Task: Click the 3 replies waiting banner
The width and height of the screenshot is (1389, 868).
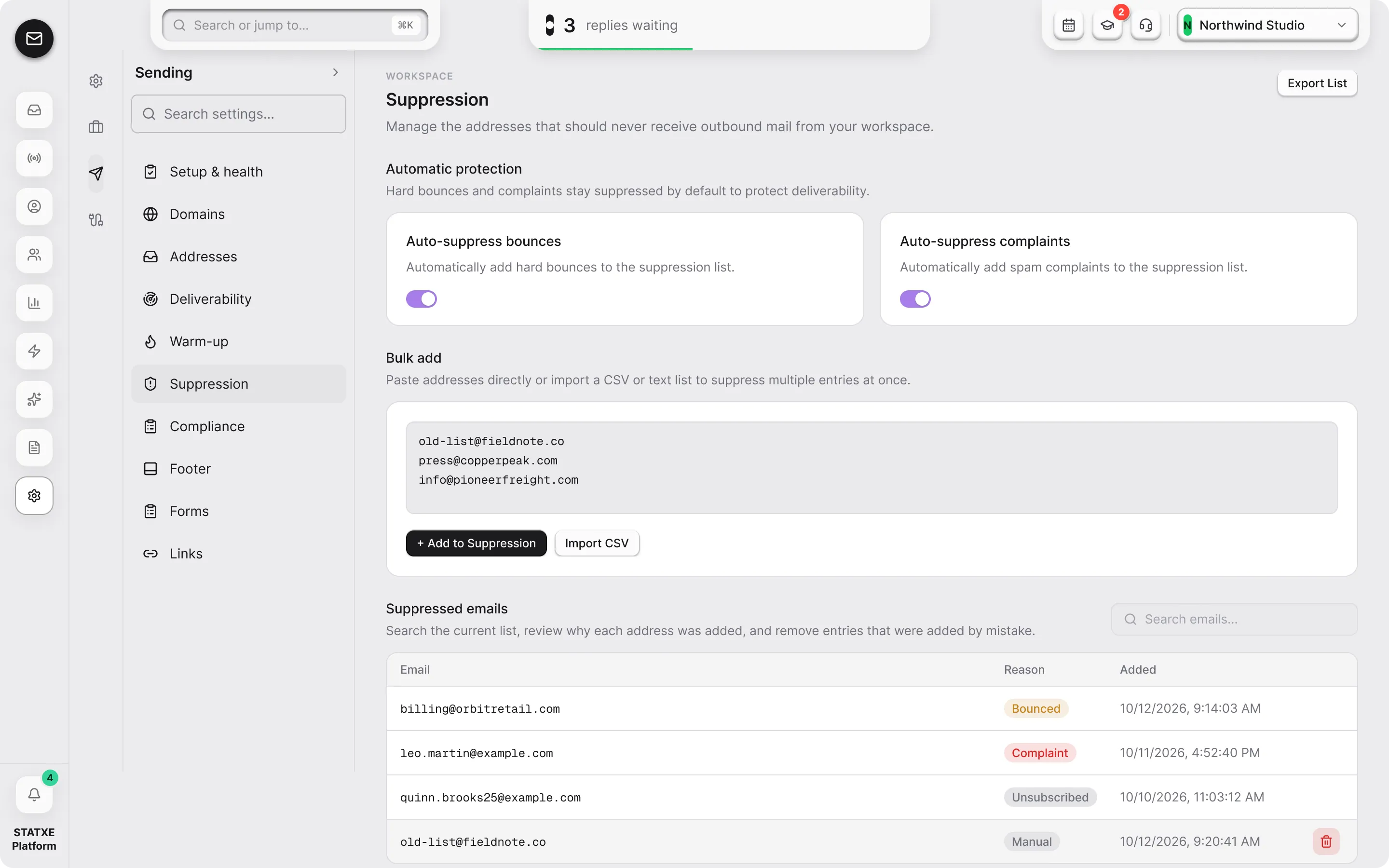Action: 729,25
